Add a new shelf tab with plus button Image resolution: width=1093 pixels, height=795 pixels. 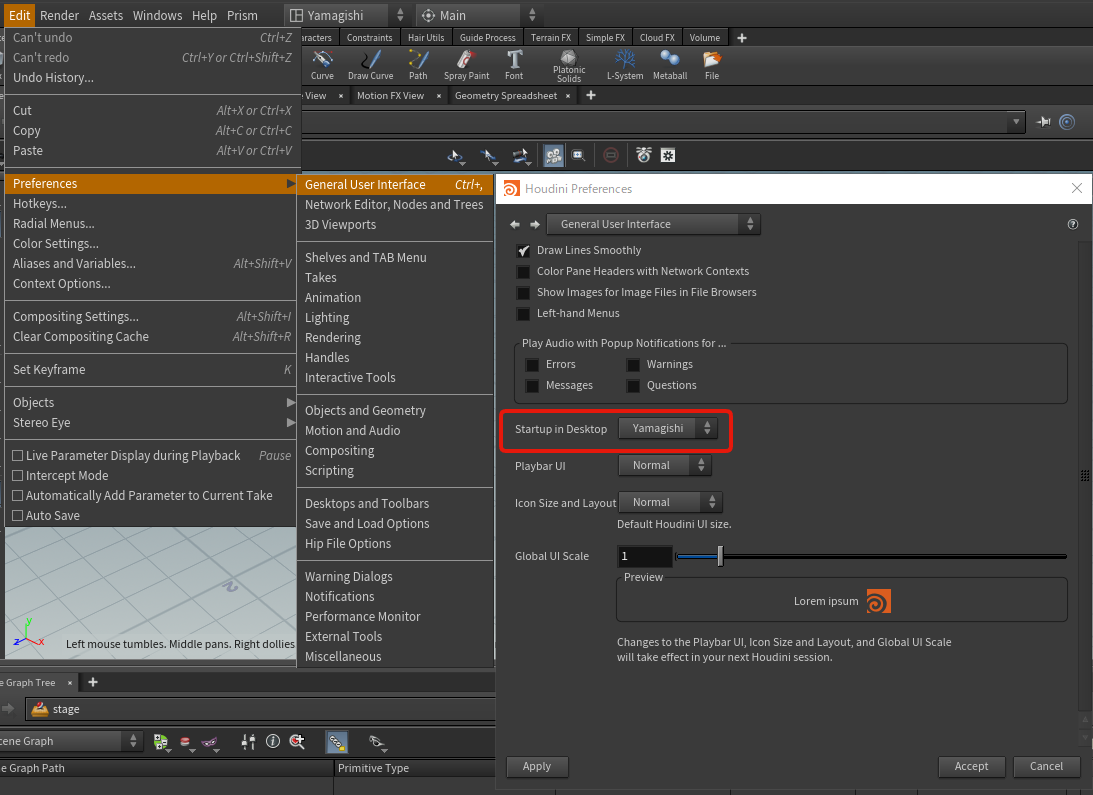[742, 38]
